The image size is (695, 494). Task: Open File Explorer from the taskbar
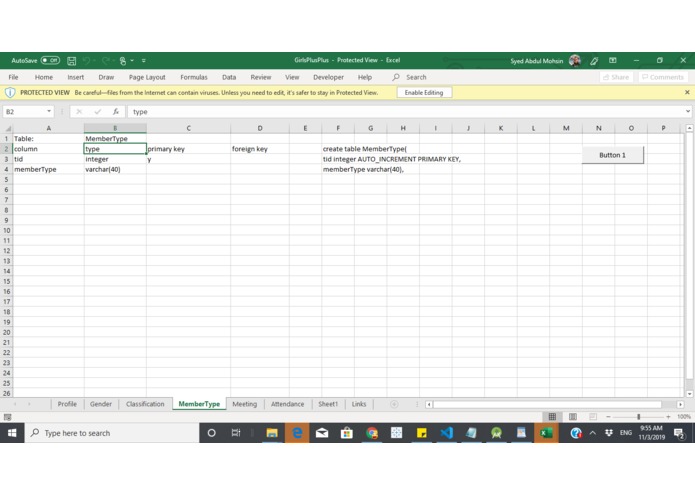[x=272, y=433]
